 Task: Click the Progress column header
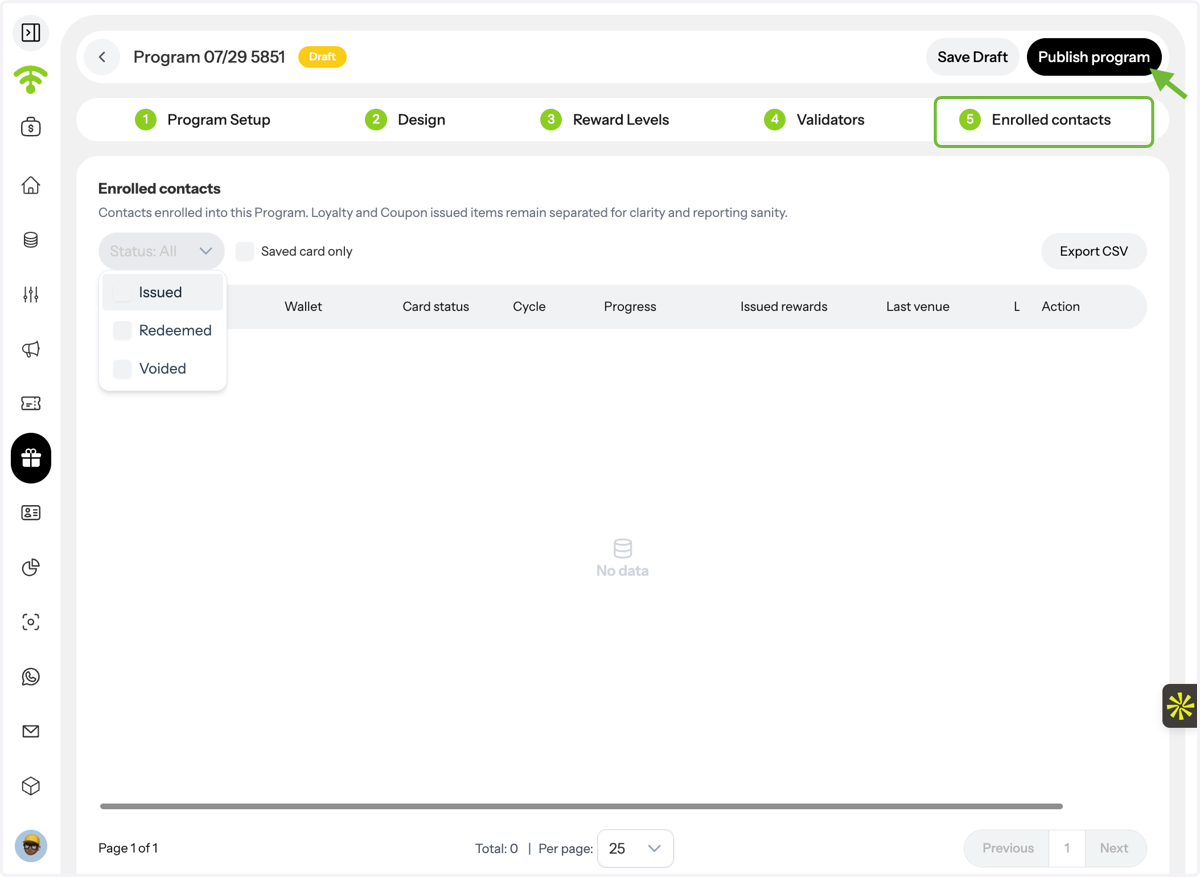coord(630,307)
